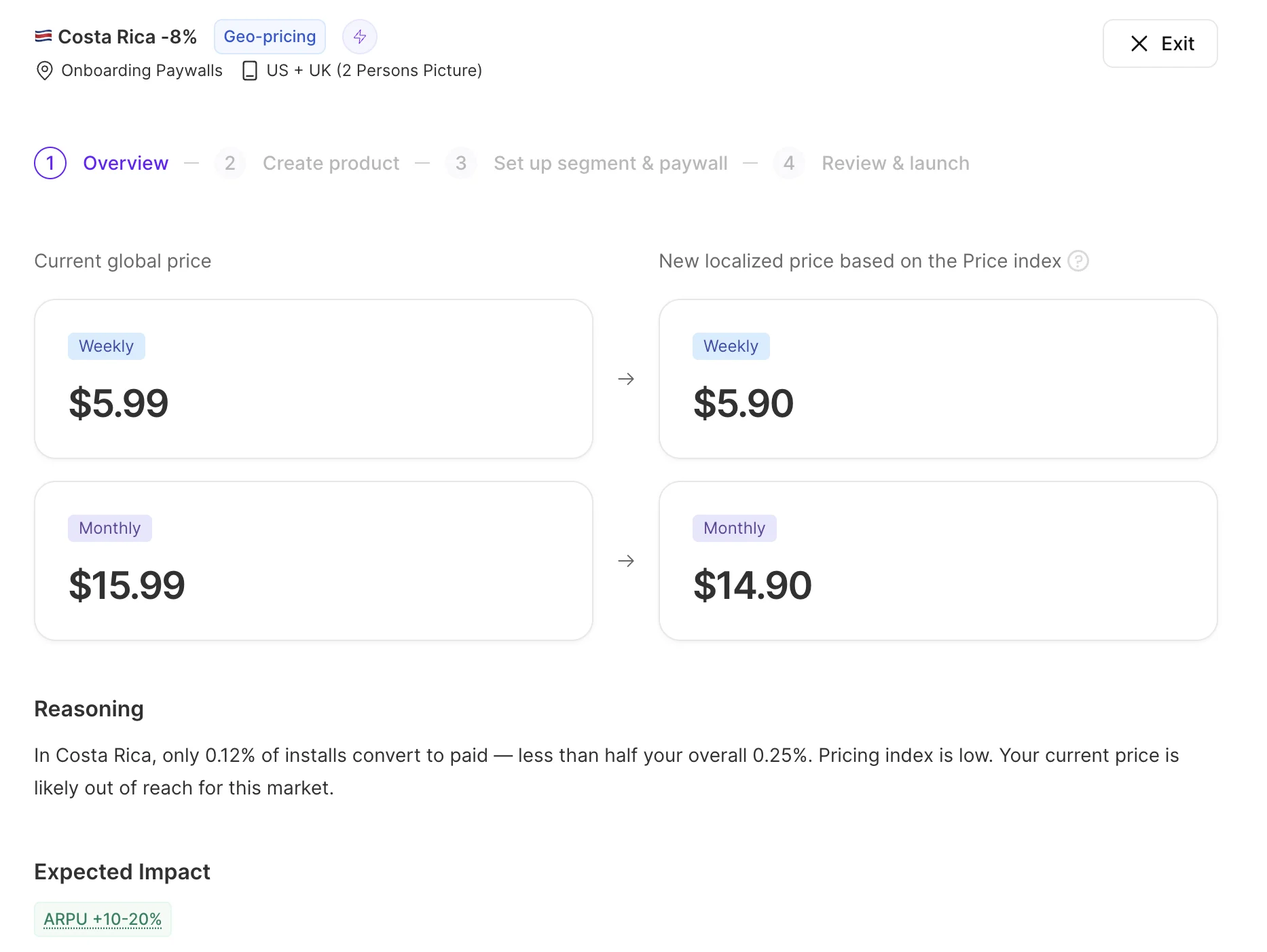Select the new Weekly $5.90 card
1267x952 pixels.
point(938,379)
